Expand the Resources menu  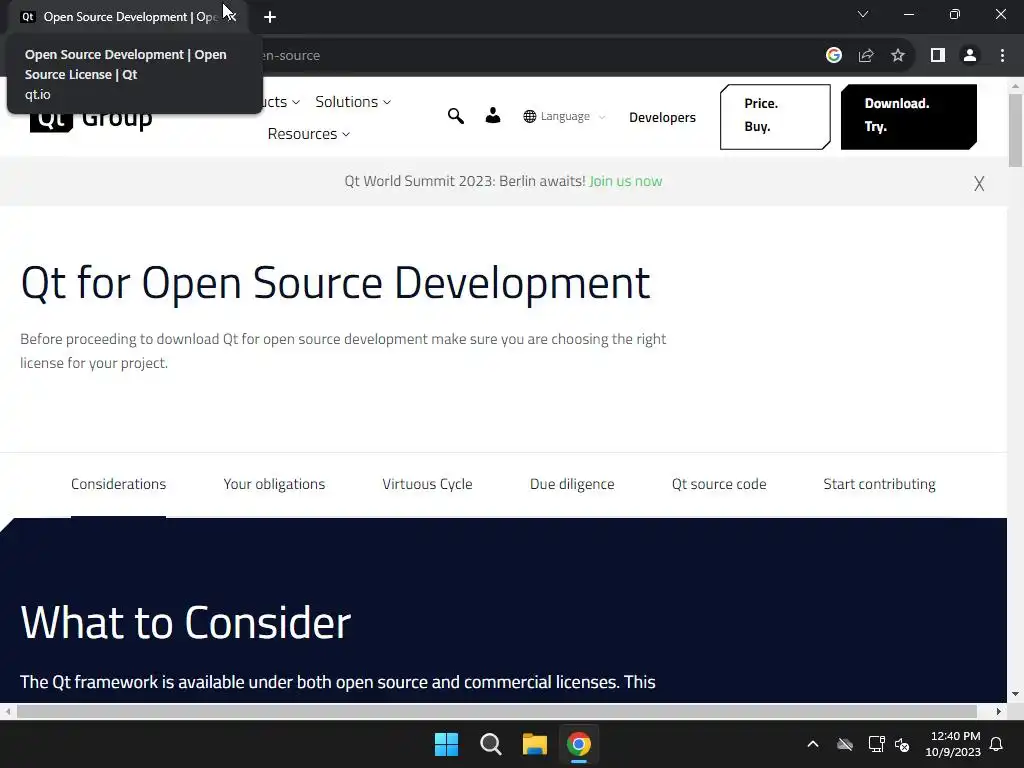(309, 134)
